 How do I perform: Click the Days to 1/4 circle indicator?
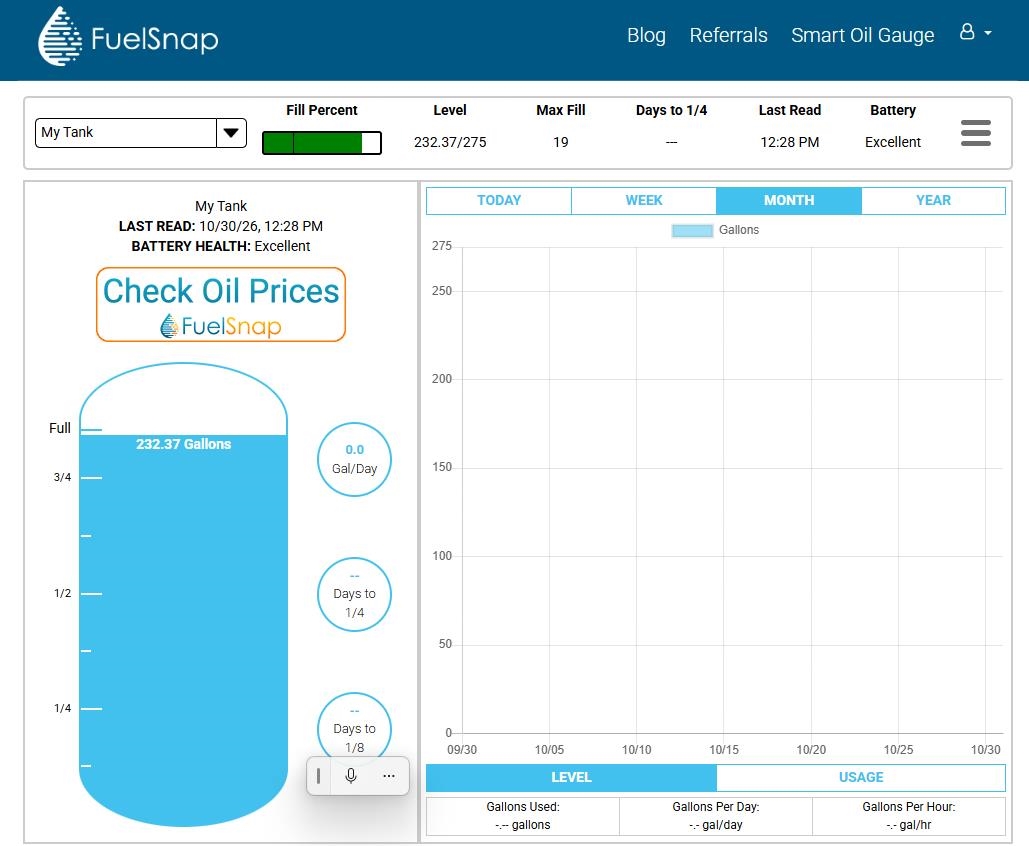[x=354, y=595]
